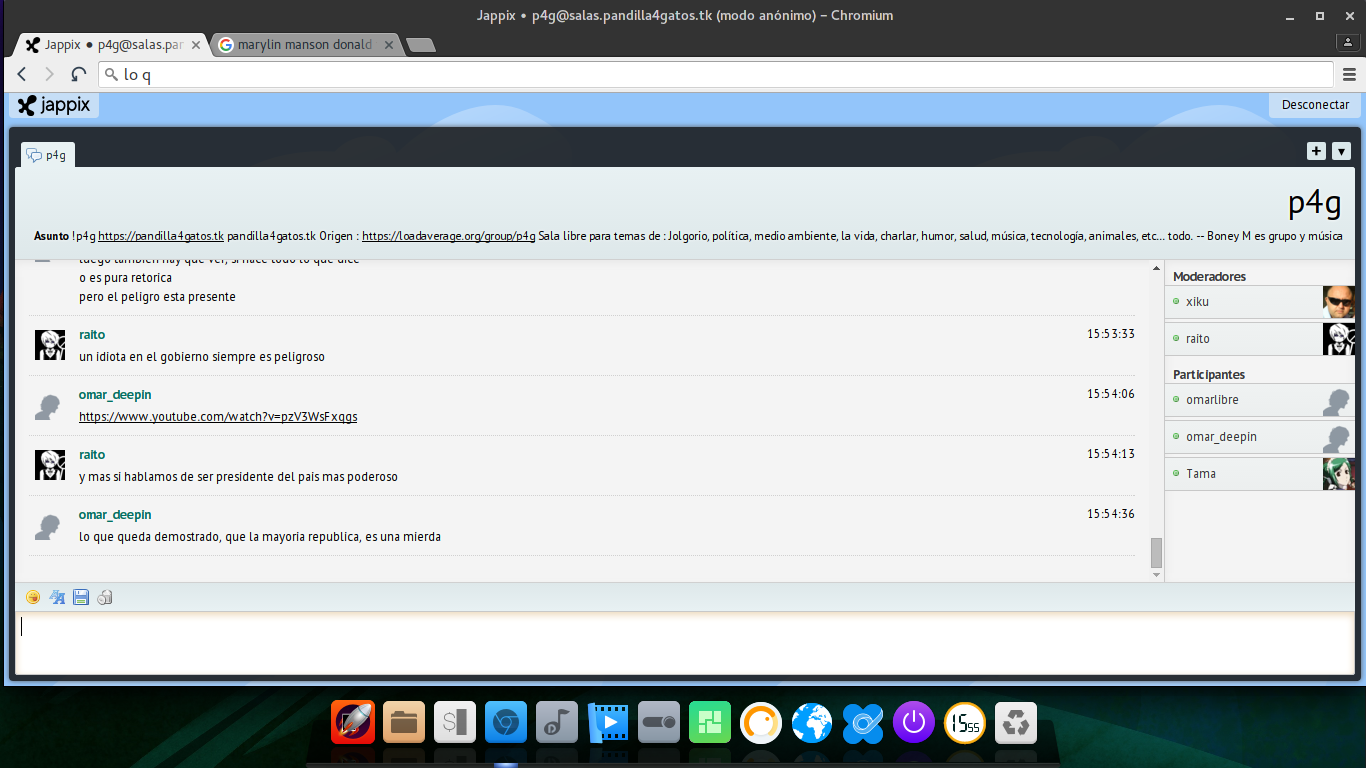Select omar_deepin in the participant list
1366x768 pixels.
click(x=1260, y=436)
